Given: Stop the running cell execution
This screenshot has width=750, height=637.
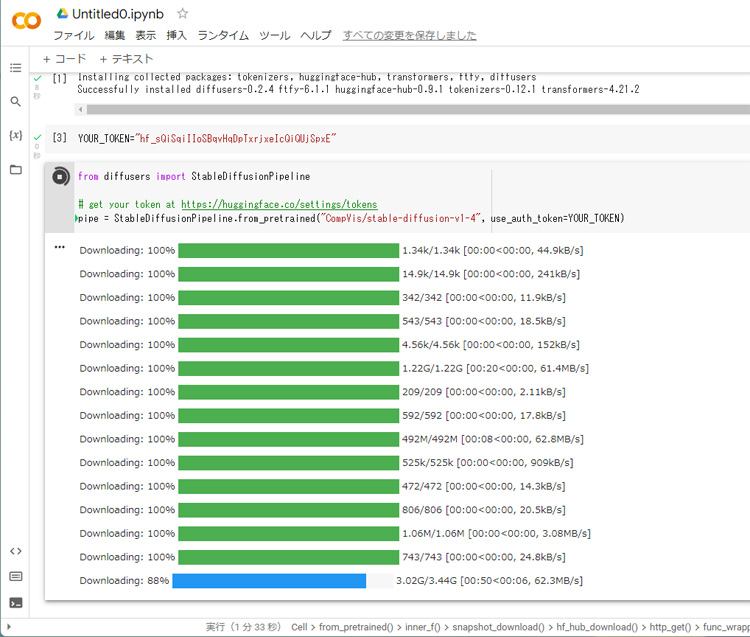Looking at the screenshot, I should 60,177.
